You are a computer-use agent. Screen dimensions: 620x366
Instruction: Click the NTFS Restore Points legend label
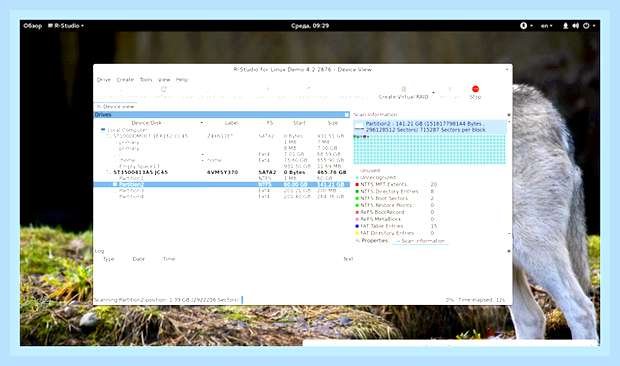(386, 206)
